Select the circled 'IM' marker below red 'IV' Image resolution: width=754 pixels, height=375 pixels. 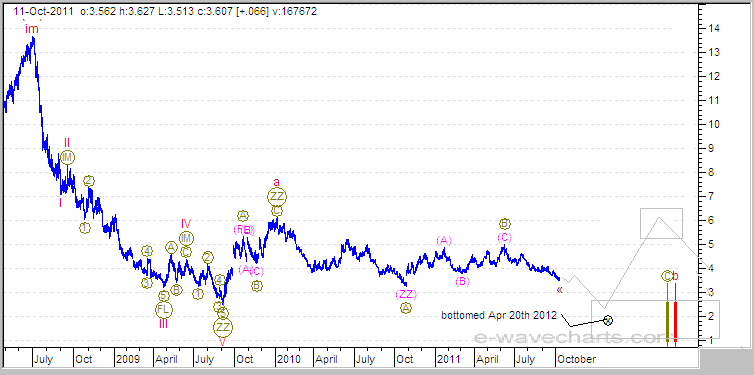pos(186,238)
